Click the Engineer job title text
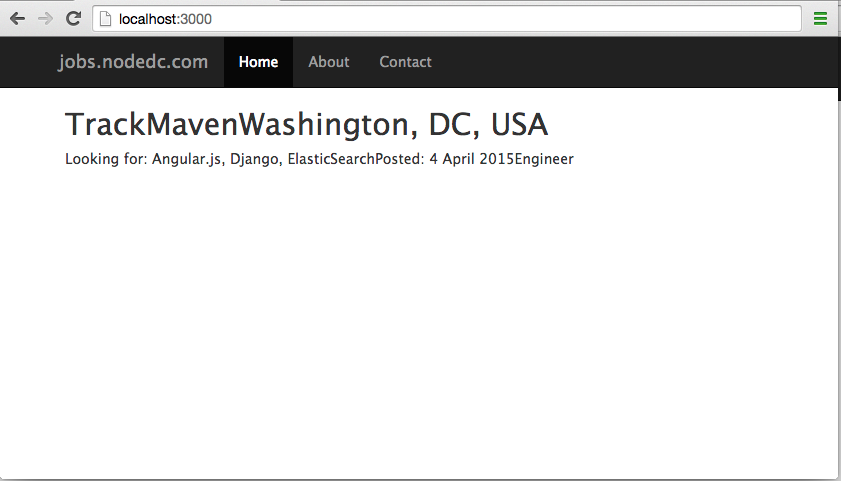The image size is (841, 481). click(544, 159)
